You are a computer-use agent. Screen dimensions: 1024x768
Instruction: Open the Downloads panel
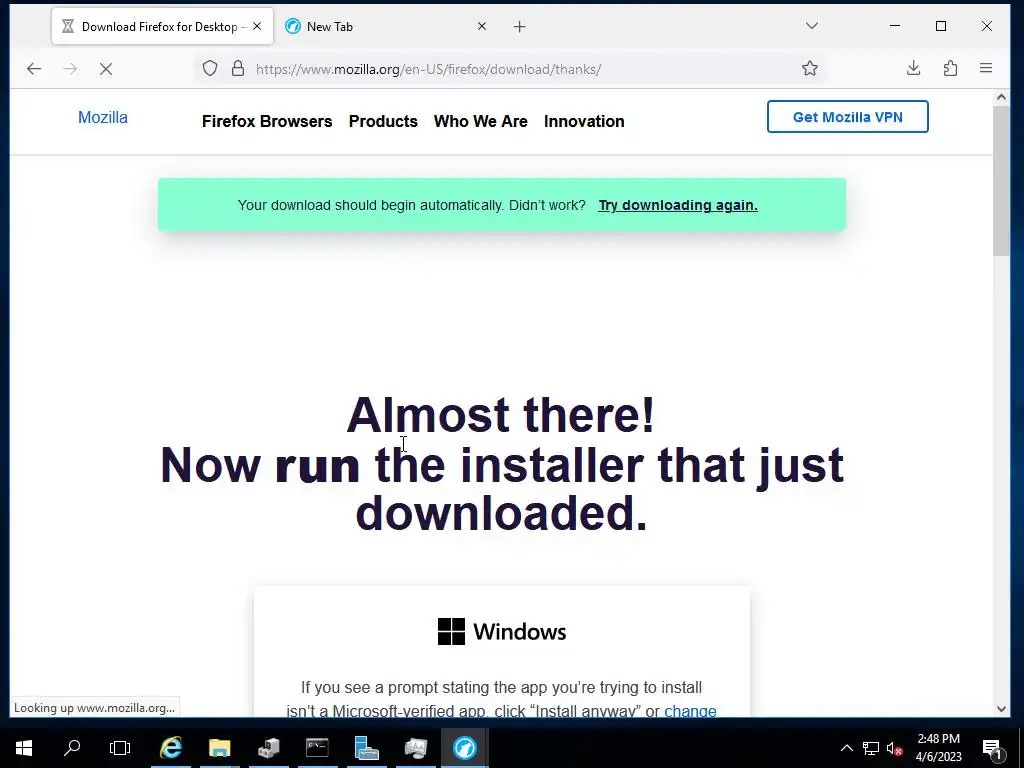(914, 69)
